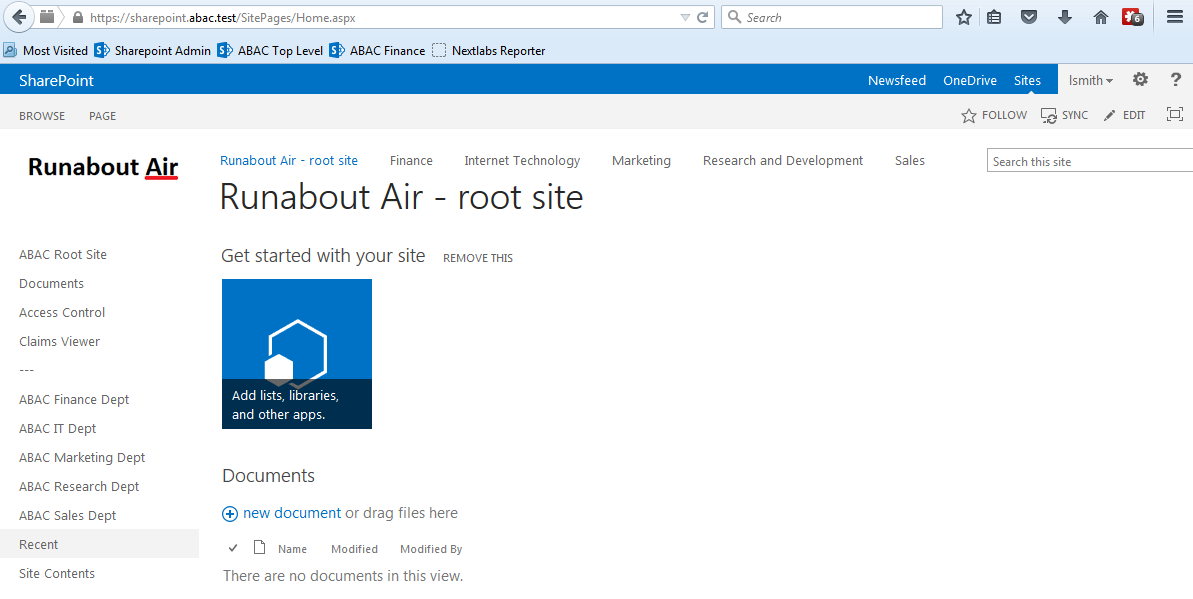Open the PAGE ribbon tab
This screenshot has width=1193, height=599.
click(102, 116)
